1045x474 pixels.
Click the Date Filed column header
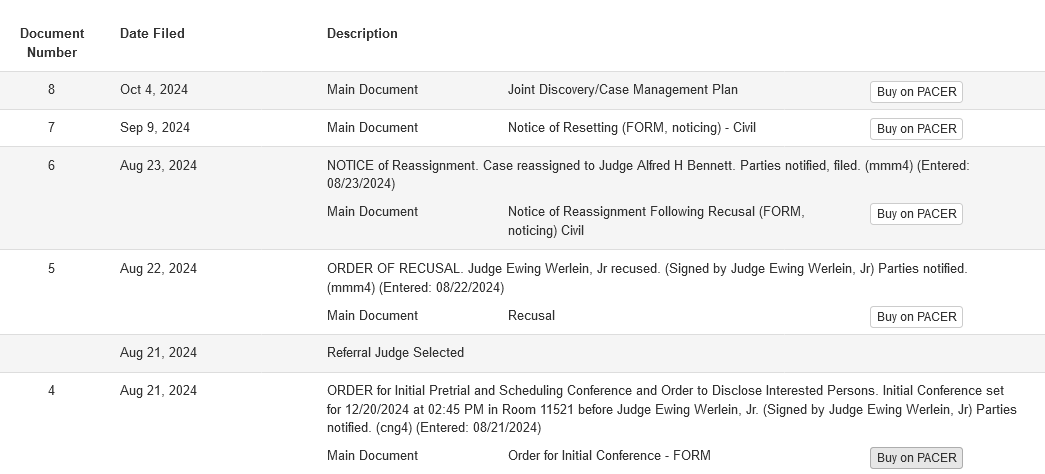click(152, 33)
